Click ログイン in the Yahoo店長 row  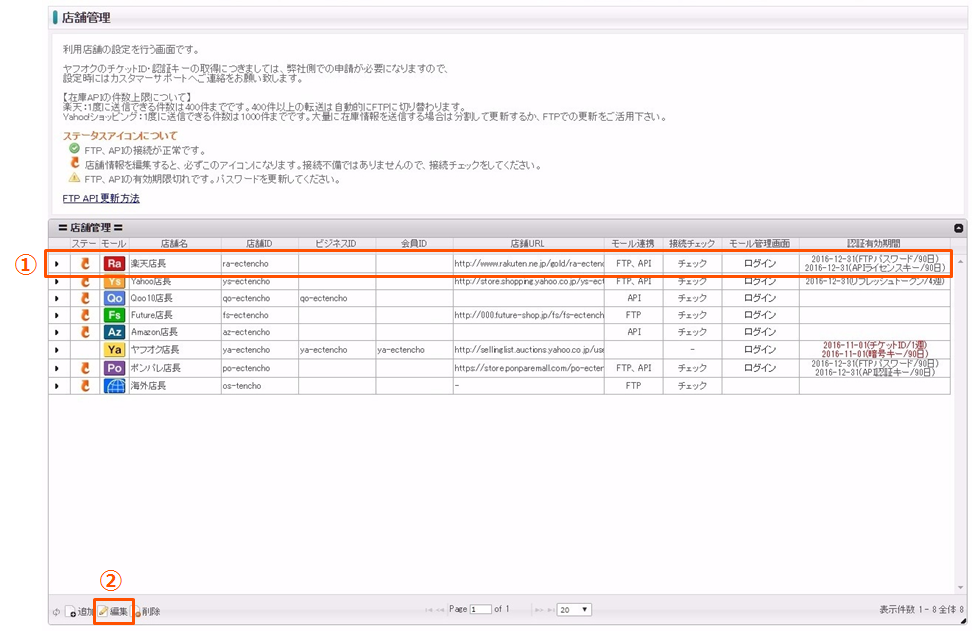tap(760, 281)
